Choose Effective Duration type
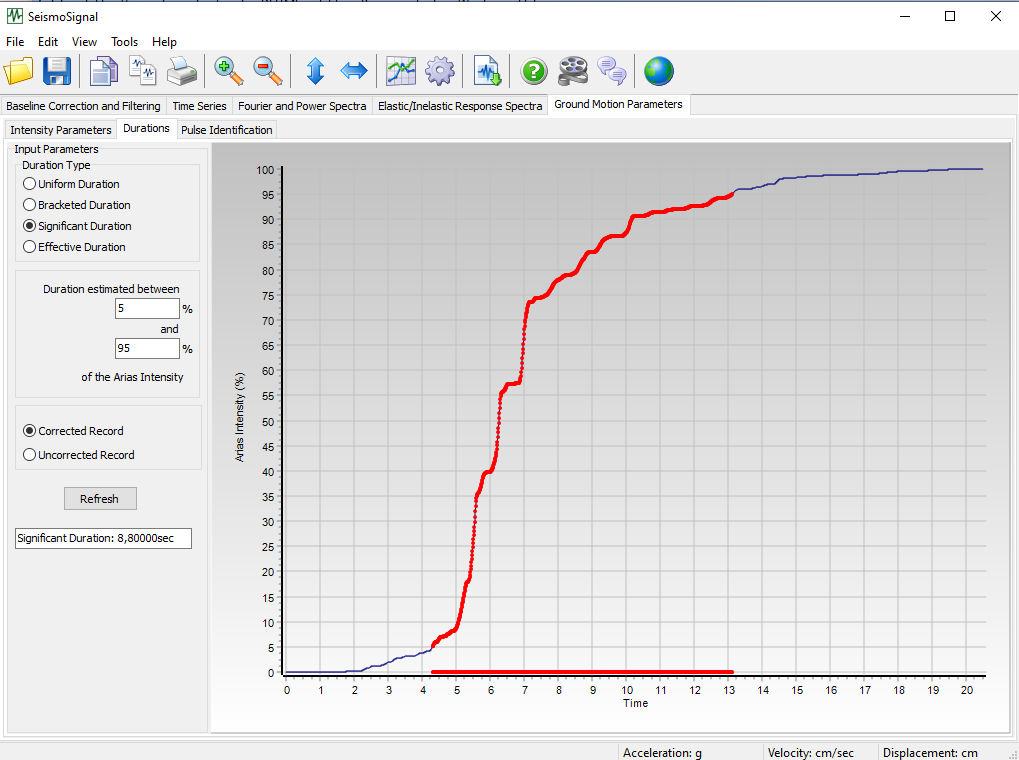This screenshot has width=1019, height=760. (x=30, y=247)
